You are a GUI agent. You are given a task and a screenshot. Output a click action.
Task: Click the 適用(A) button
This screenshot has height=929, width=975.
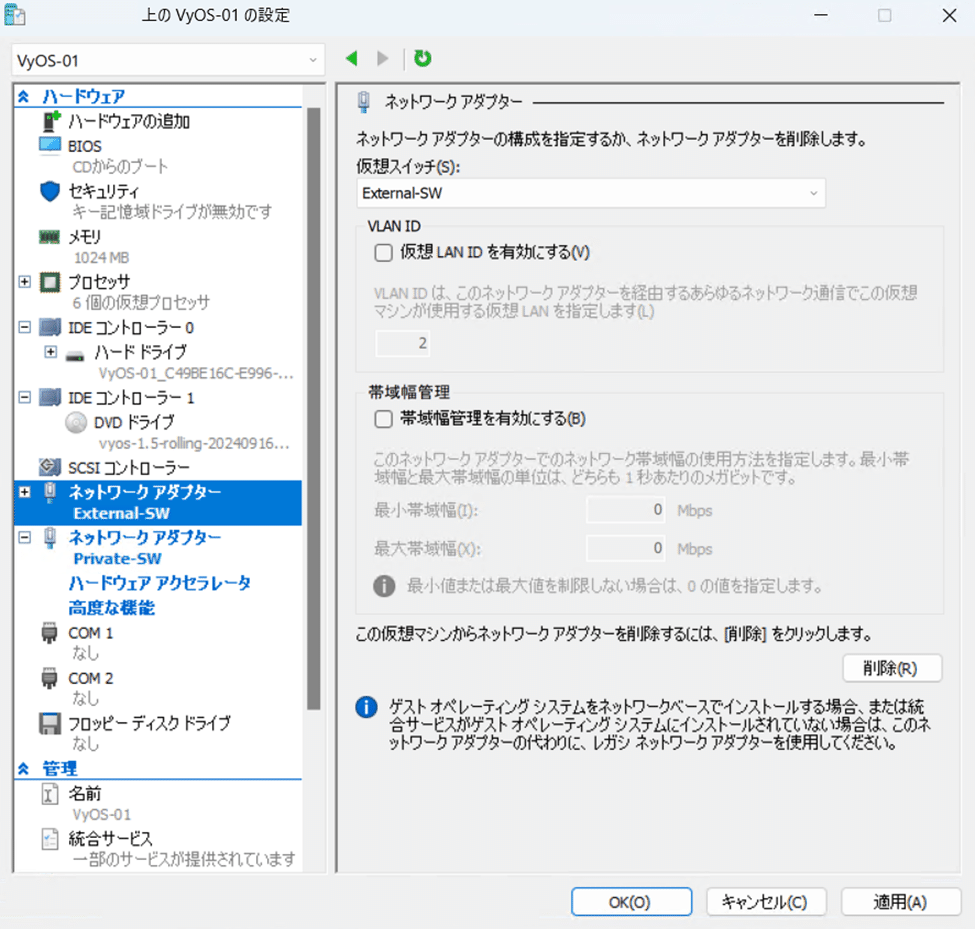pos(900,902)
